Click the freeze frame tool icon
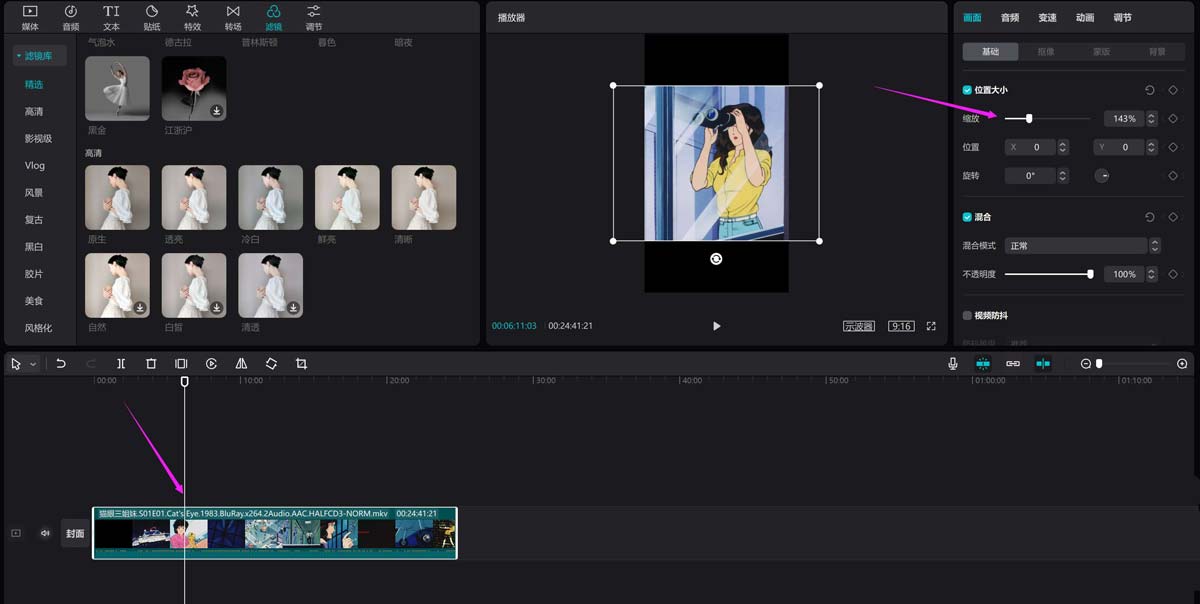 coord(181,364)
